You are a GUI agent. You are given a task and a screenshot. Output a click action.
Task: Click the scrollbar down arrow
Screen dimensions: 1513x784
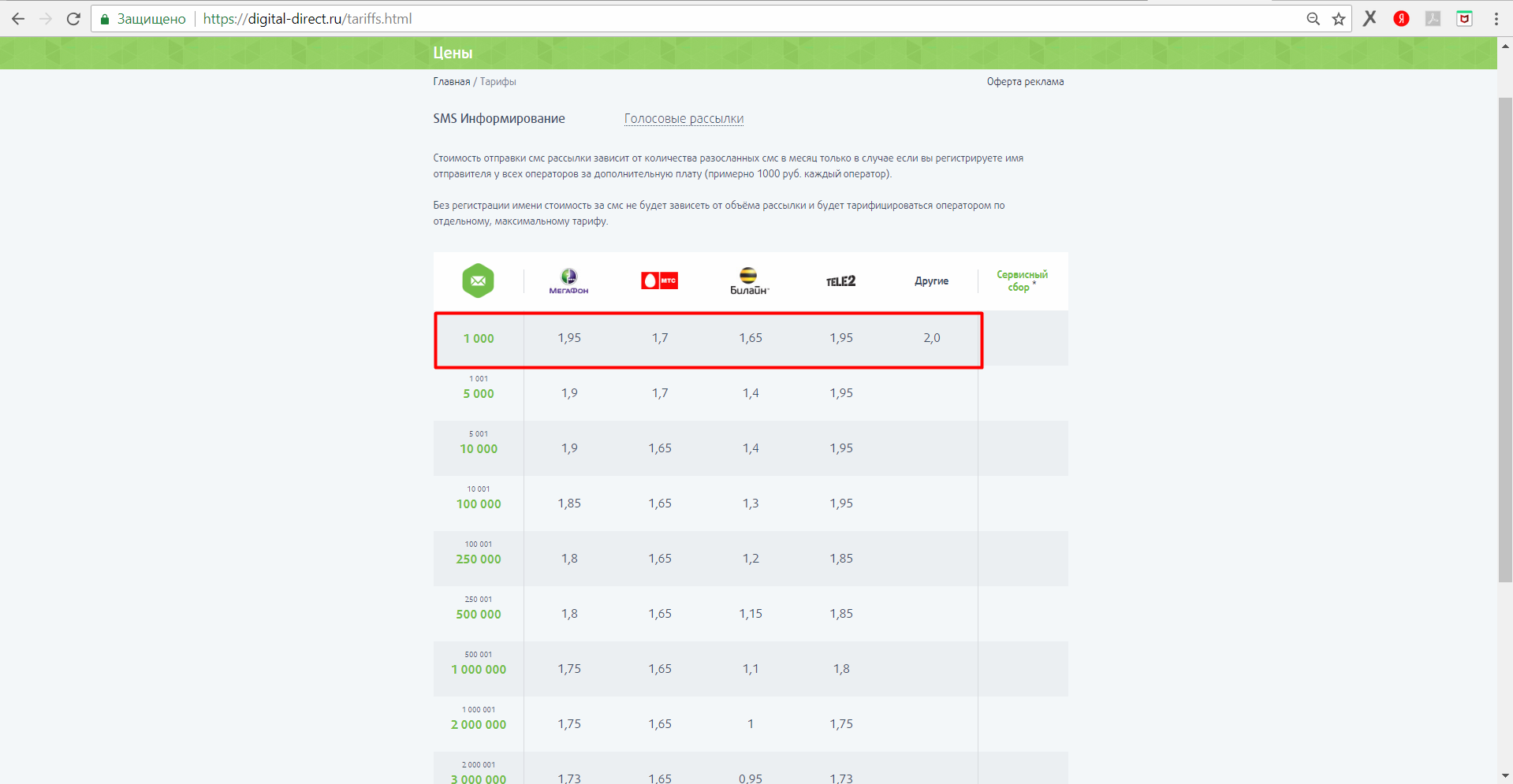tap(1505, 776)
